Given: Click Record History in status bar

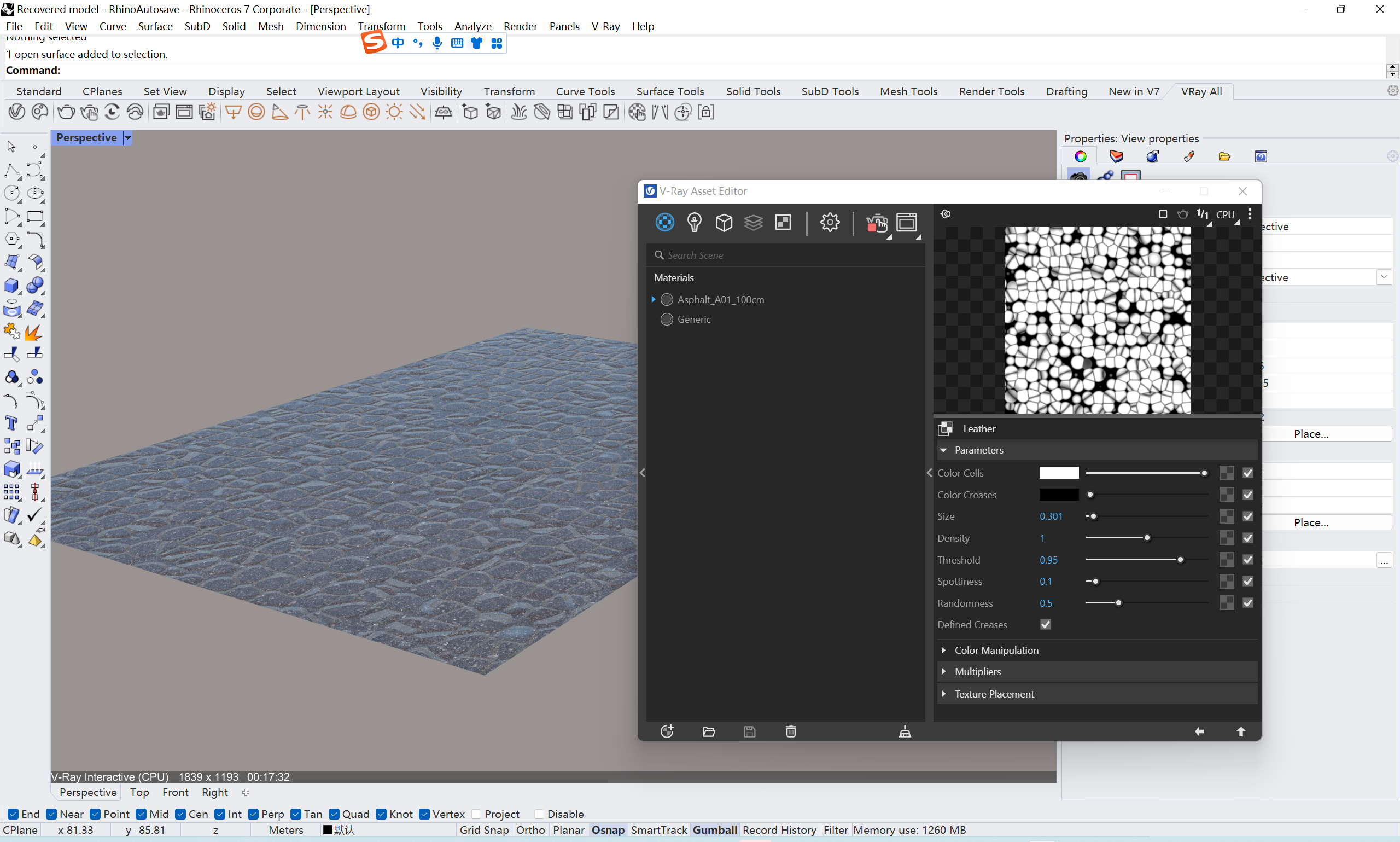Looking at the screenshot, I should 779,830.
